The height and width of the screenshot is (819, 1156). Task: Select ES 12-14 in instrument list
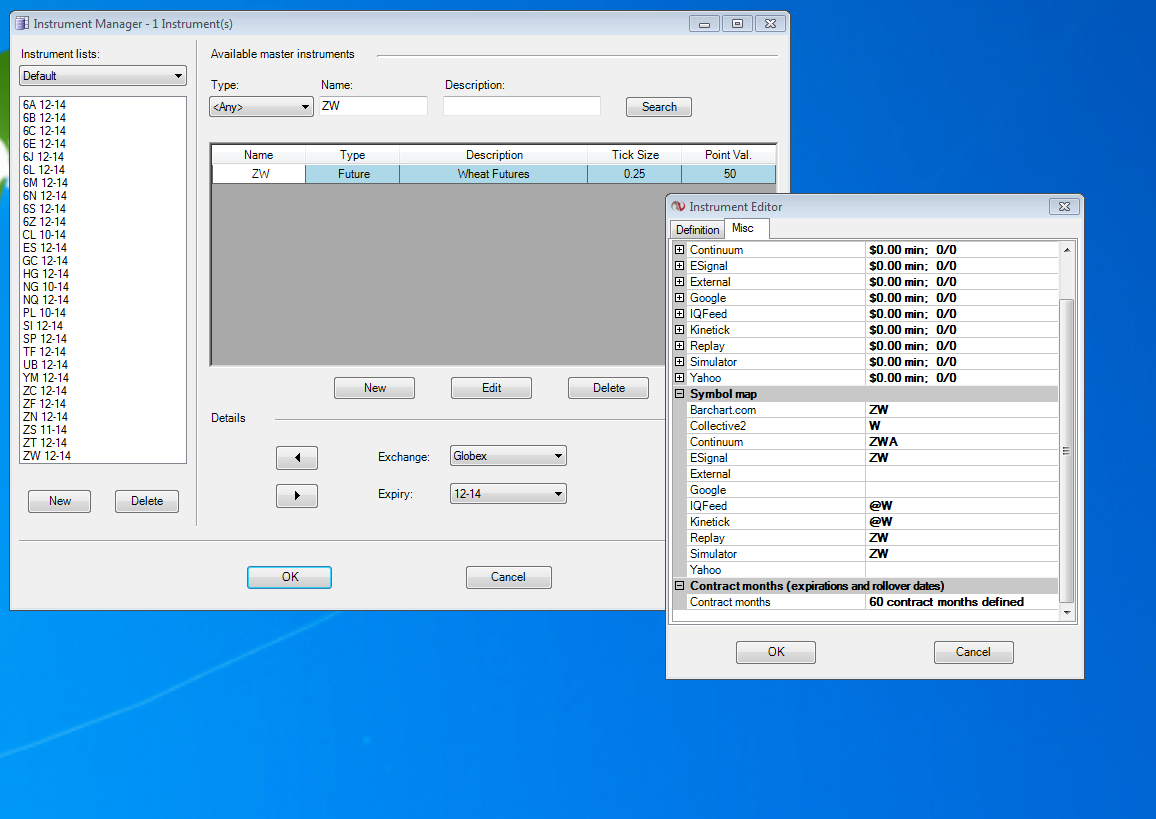tap(44, 248)
